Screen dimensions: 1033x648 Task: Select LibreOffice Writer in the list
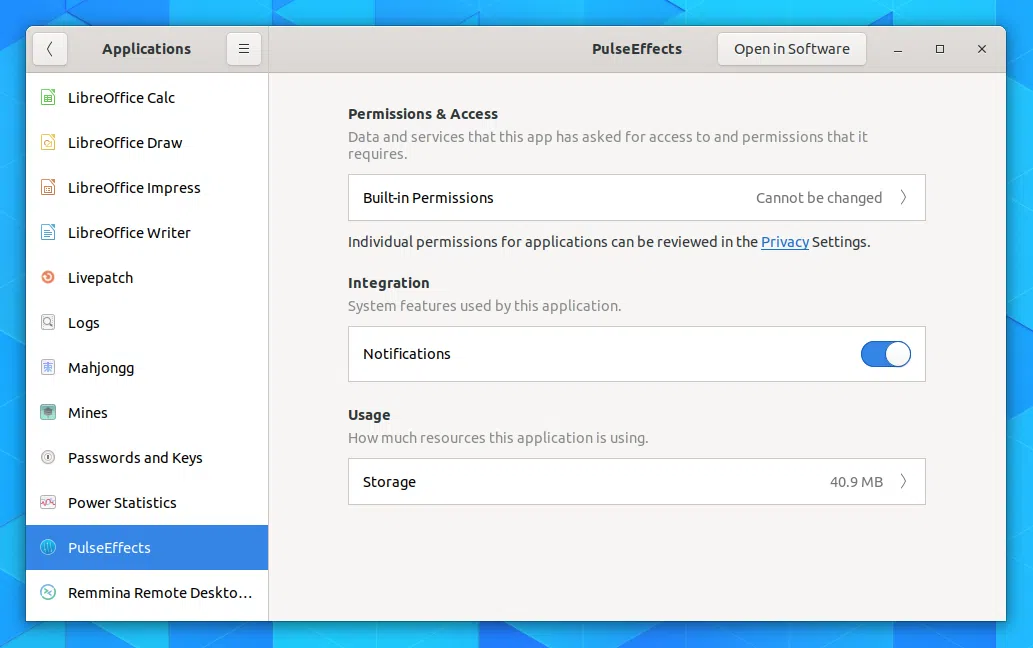pyautogui.click(x=147, y=232)
